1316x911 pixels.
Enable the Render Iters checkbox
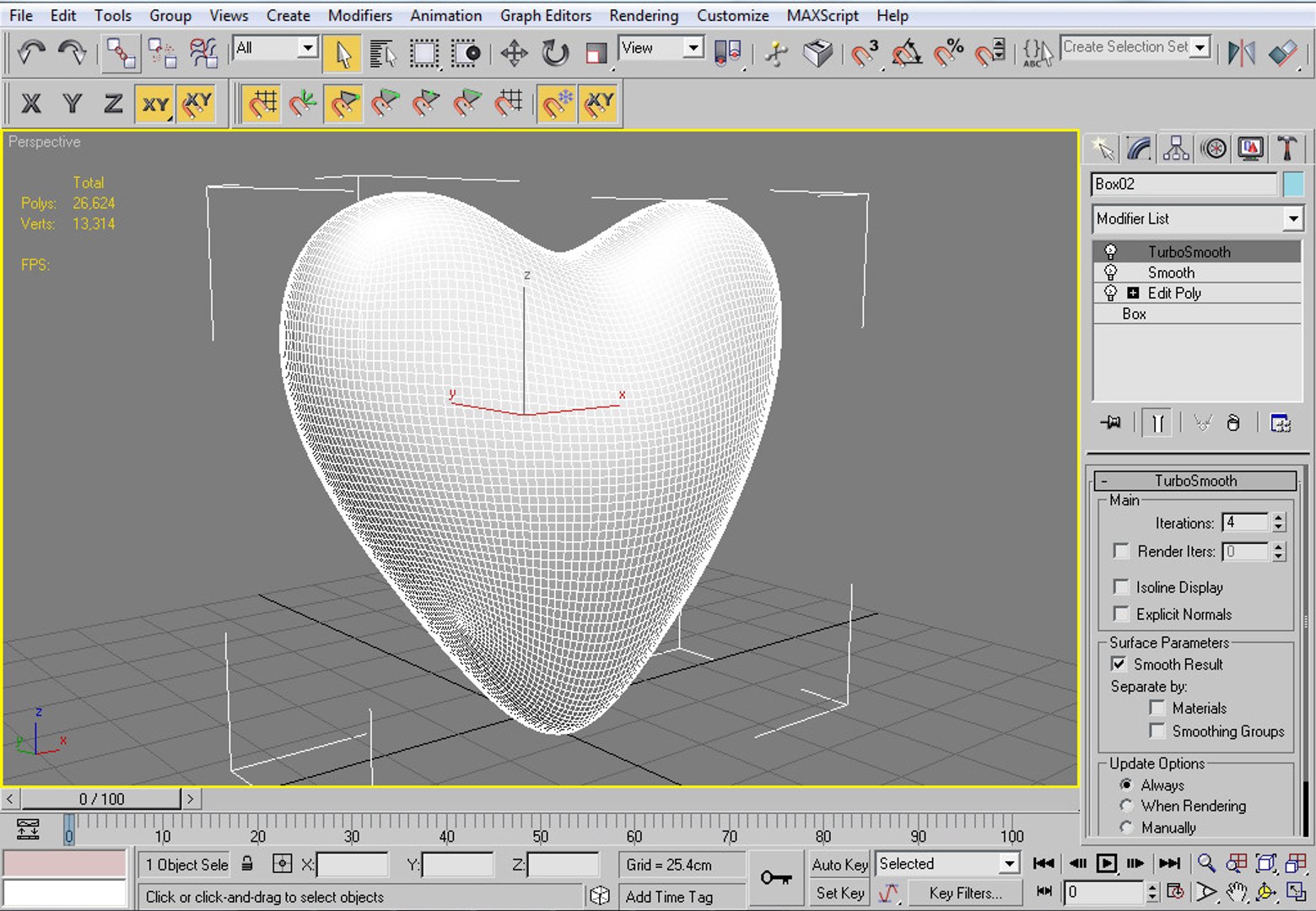pos(1121,551)
